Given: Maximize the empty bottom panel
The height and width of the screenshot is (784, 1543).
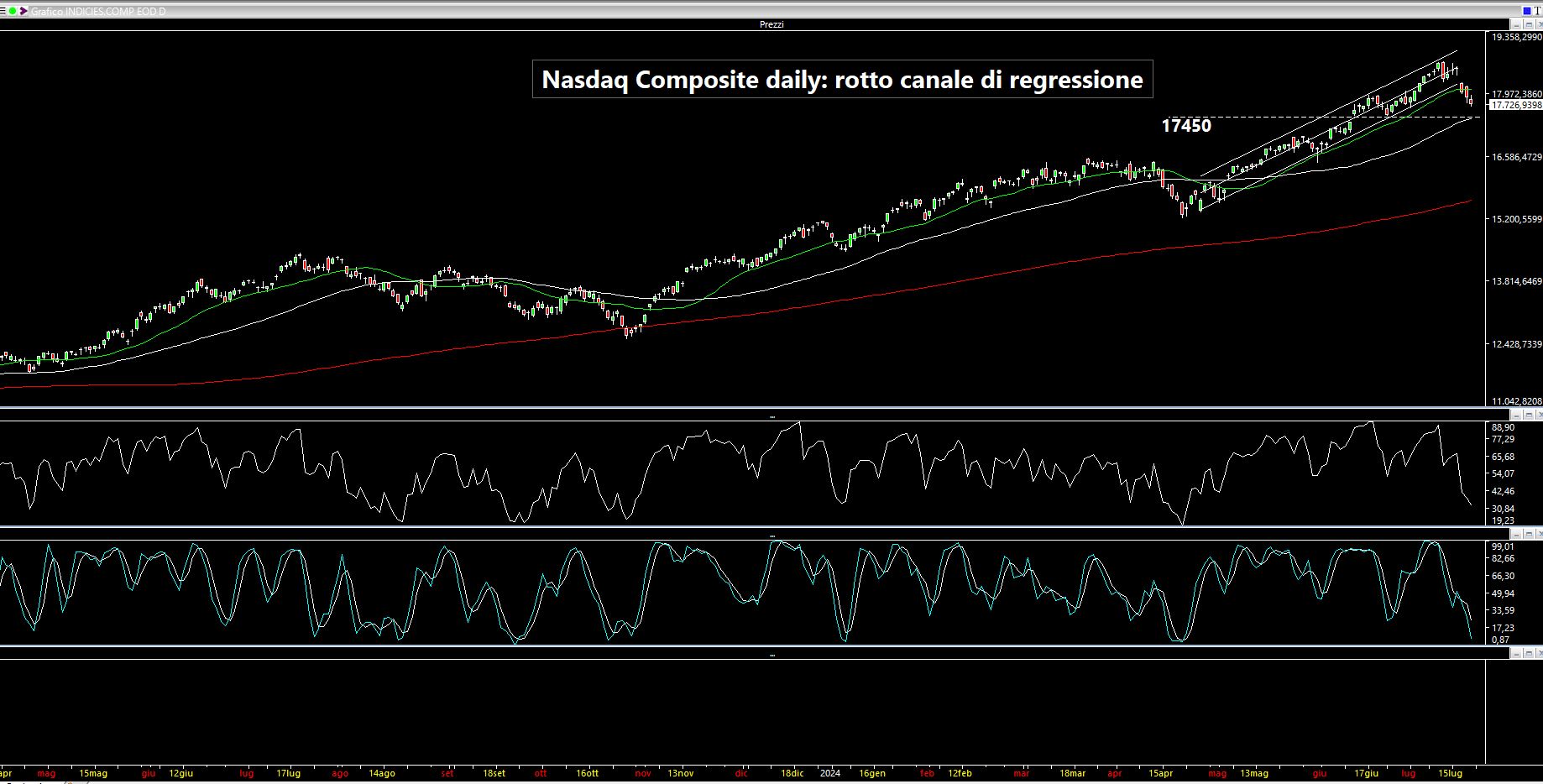Looking at the screenshot, I should (1529, 653).
